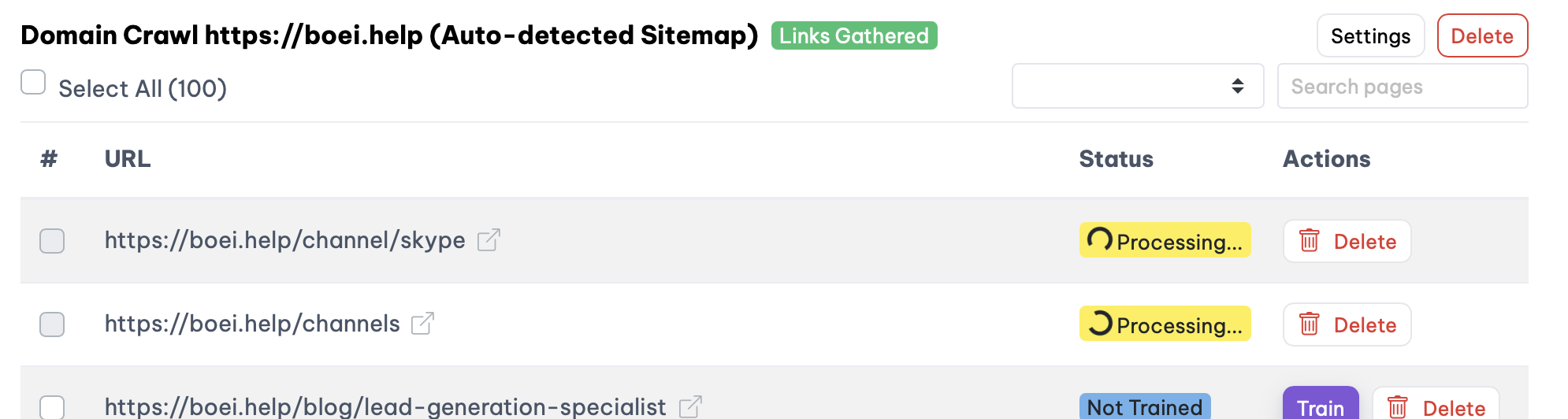Click the spinner icon in channels row status

[1100, 323]
